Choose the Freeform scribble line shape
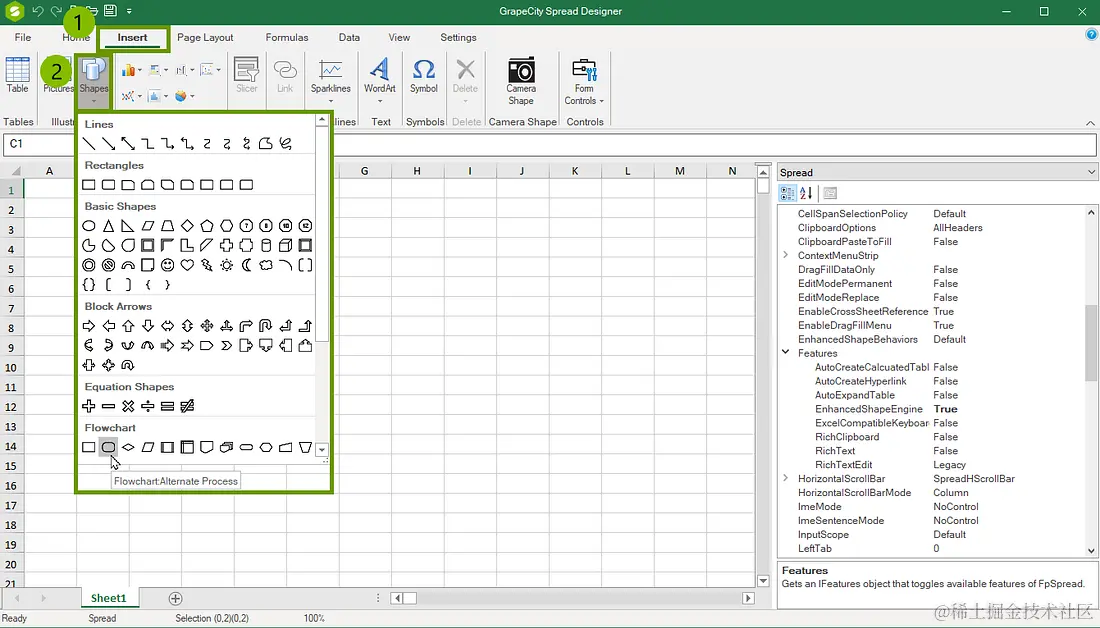Image resolution: width=1100 pixels, height=628 pixels. [285, 144]
